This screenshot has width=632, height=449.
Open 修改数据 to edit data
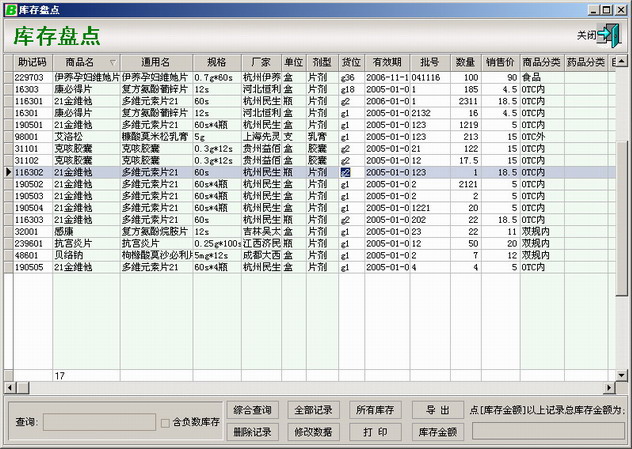(x=312, y=432)
